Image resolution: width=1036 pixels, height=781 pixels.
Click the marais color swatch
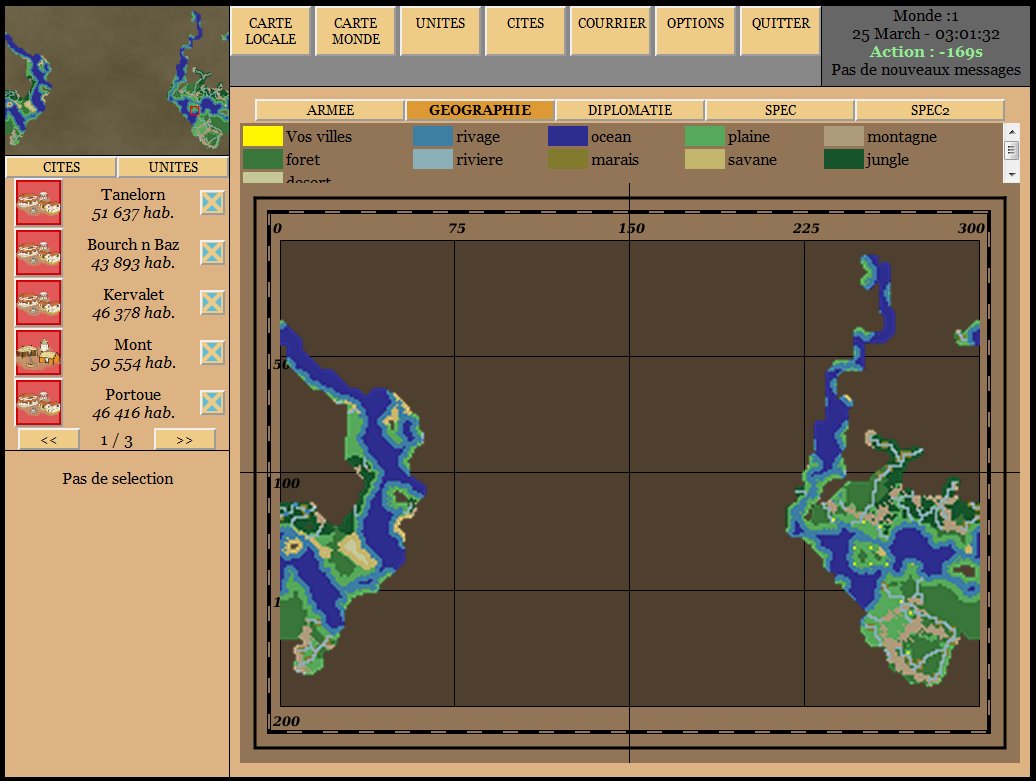(568, 159)
